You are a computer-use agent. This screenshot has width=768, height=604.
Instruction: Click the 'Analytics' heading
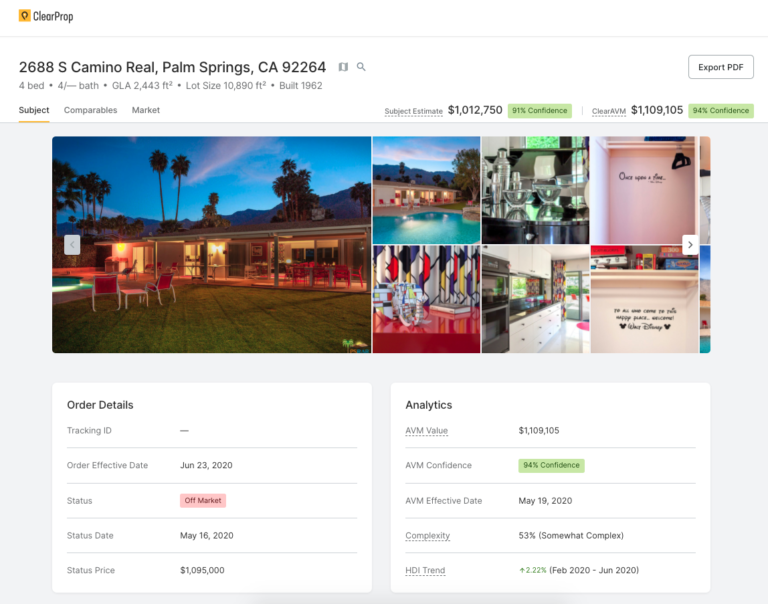pos(429,405)
